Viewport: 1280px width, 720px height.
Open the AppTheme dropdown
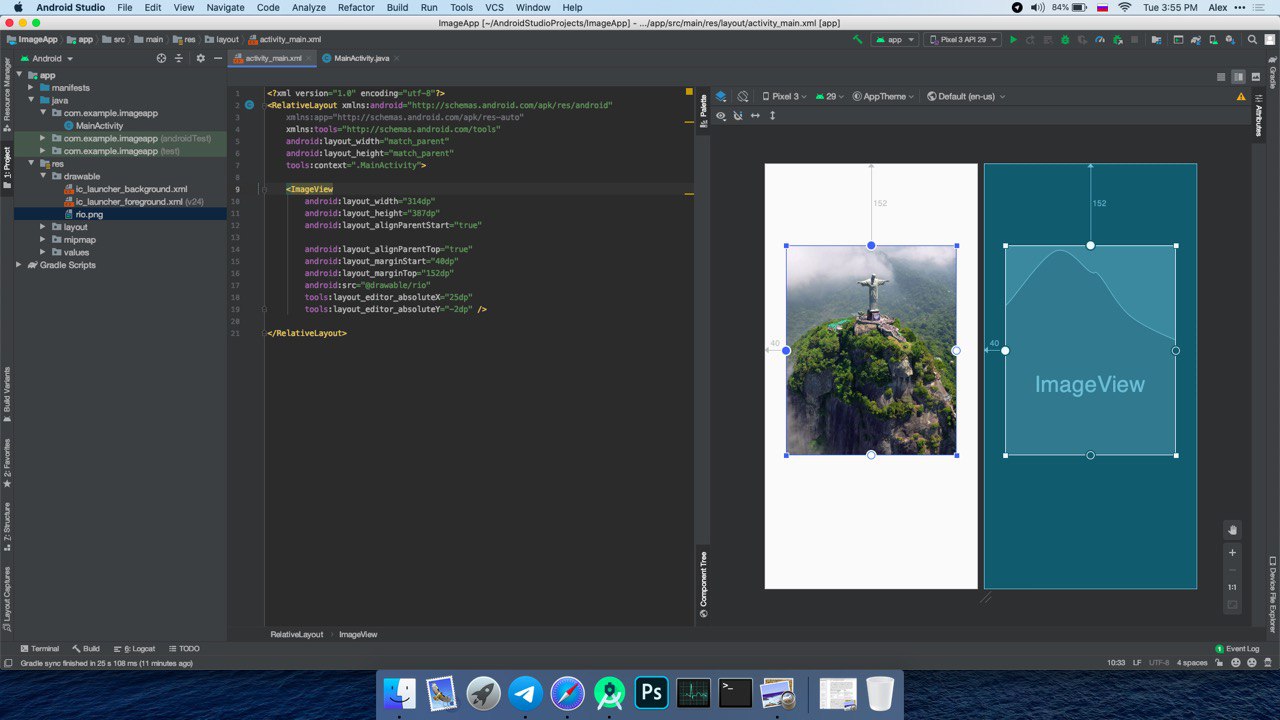(883, 96)
